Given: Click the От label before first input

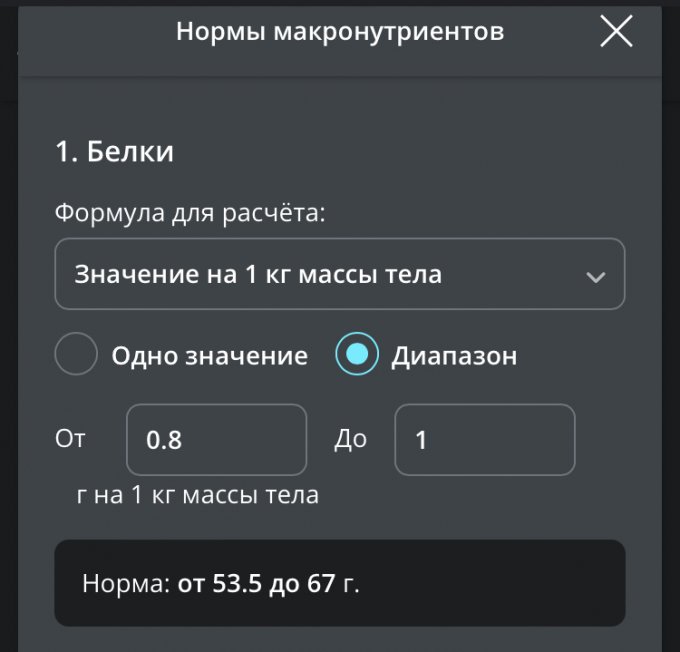Looking at the screenshot, I should point(71,439).
